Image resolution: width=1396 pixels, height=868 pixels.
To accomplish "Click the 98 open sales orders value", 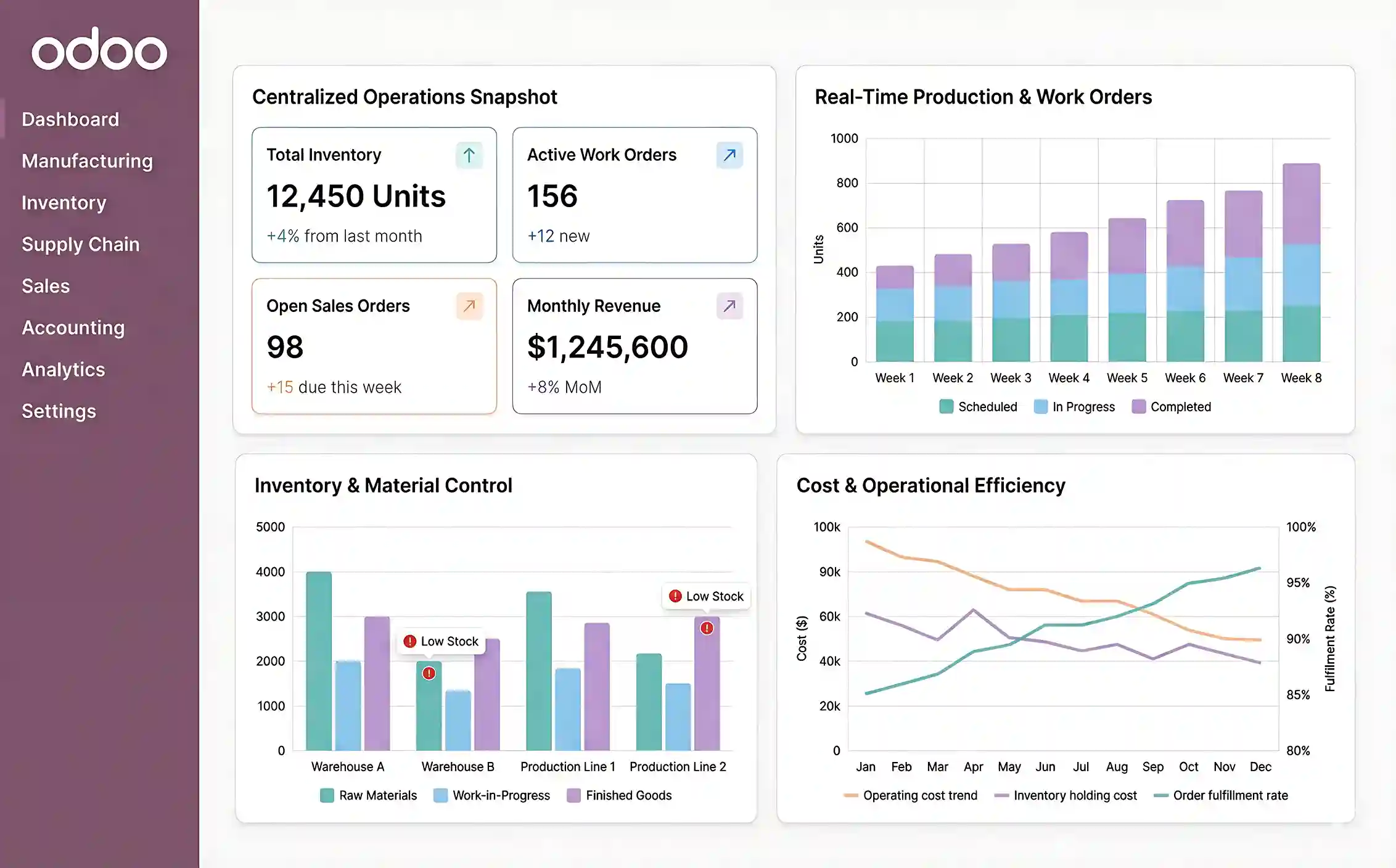I will pos(285,347).
